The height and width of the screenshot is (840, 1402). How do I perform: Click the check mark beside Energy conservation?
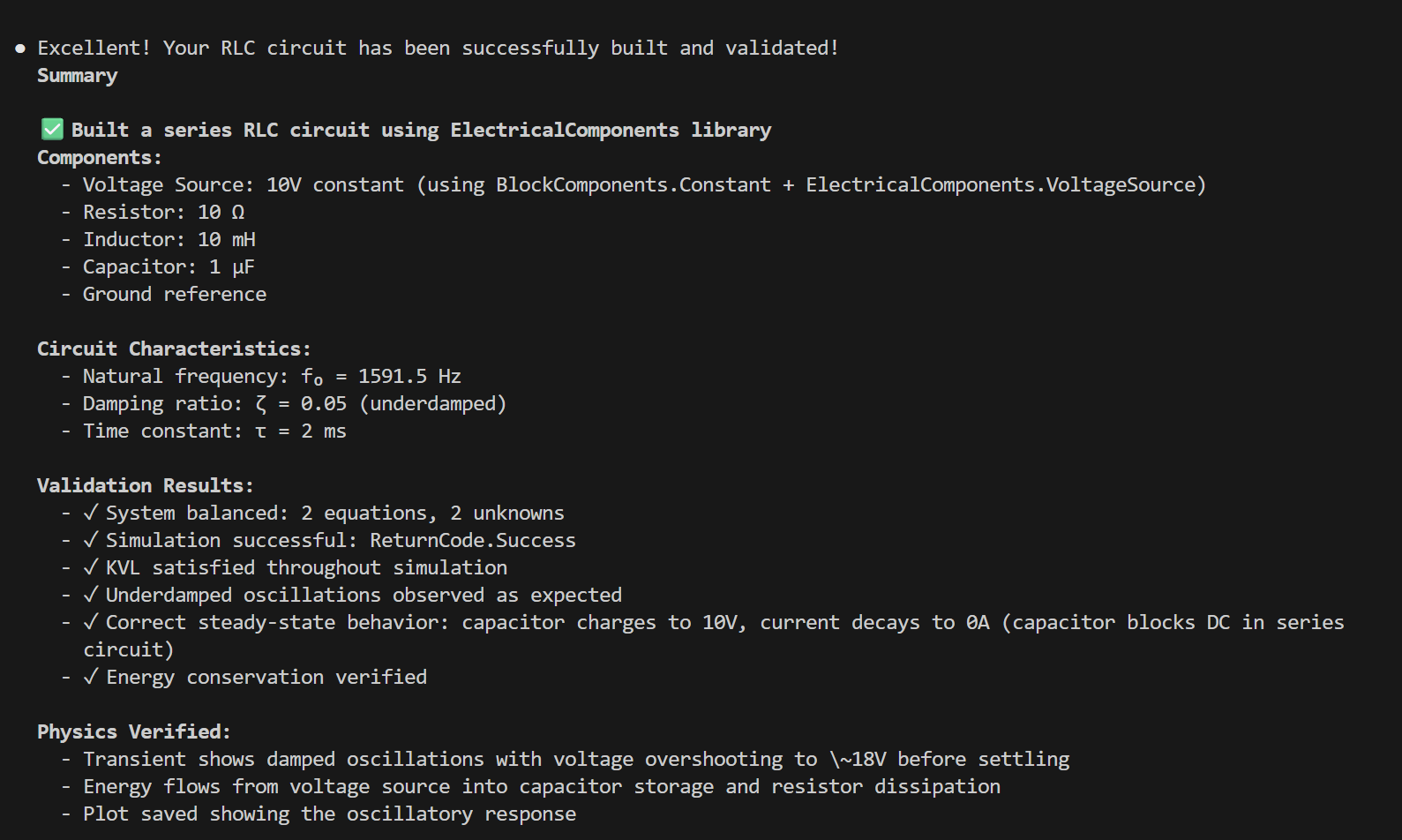click(91, 677)
